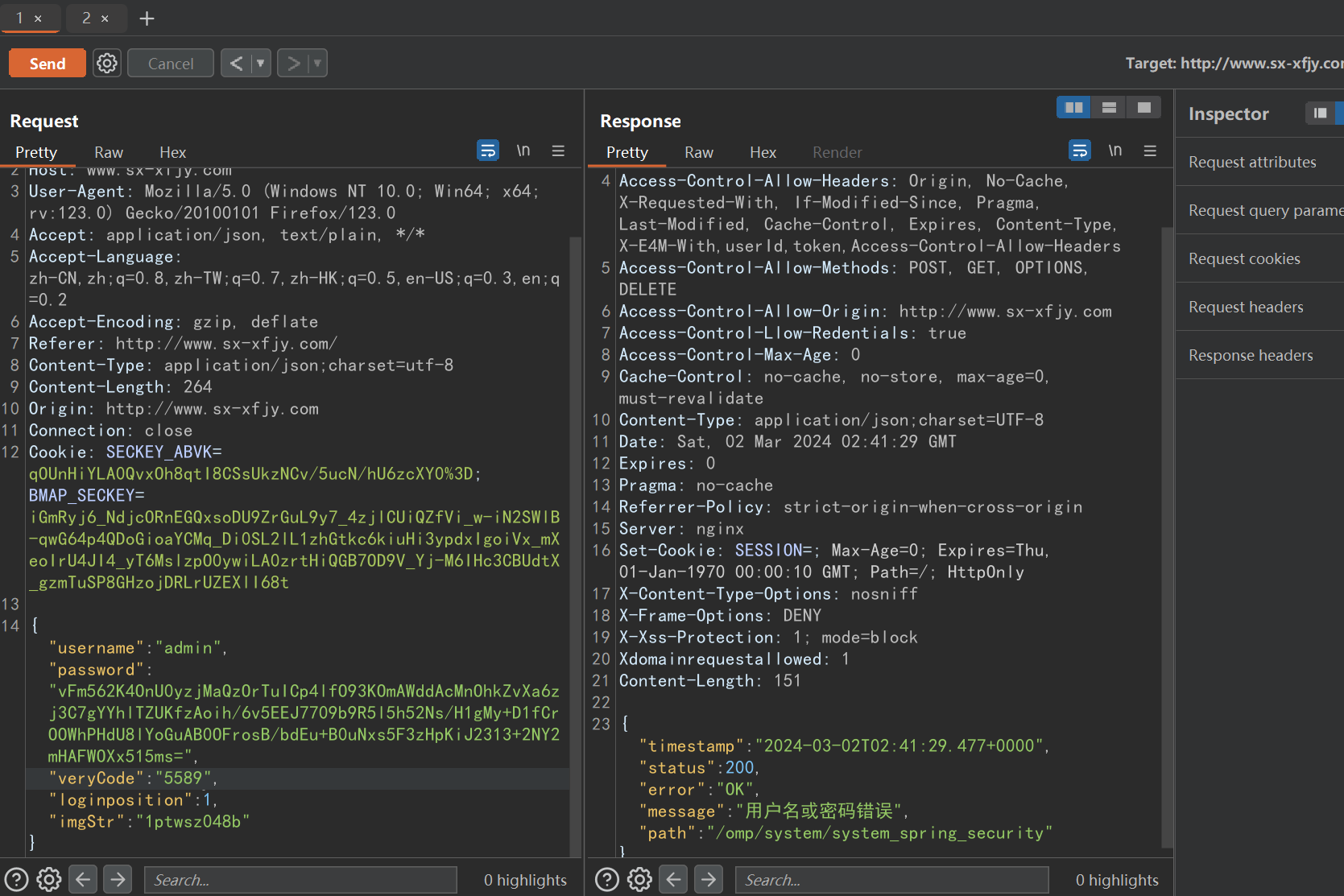
Task: Jump to next Response search match
Action: click(709, 880)
